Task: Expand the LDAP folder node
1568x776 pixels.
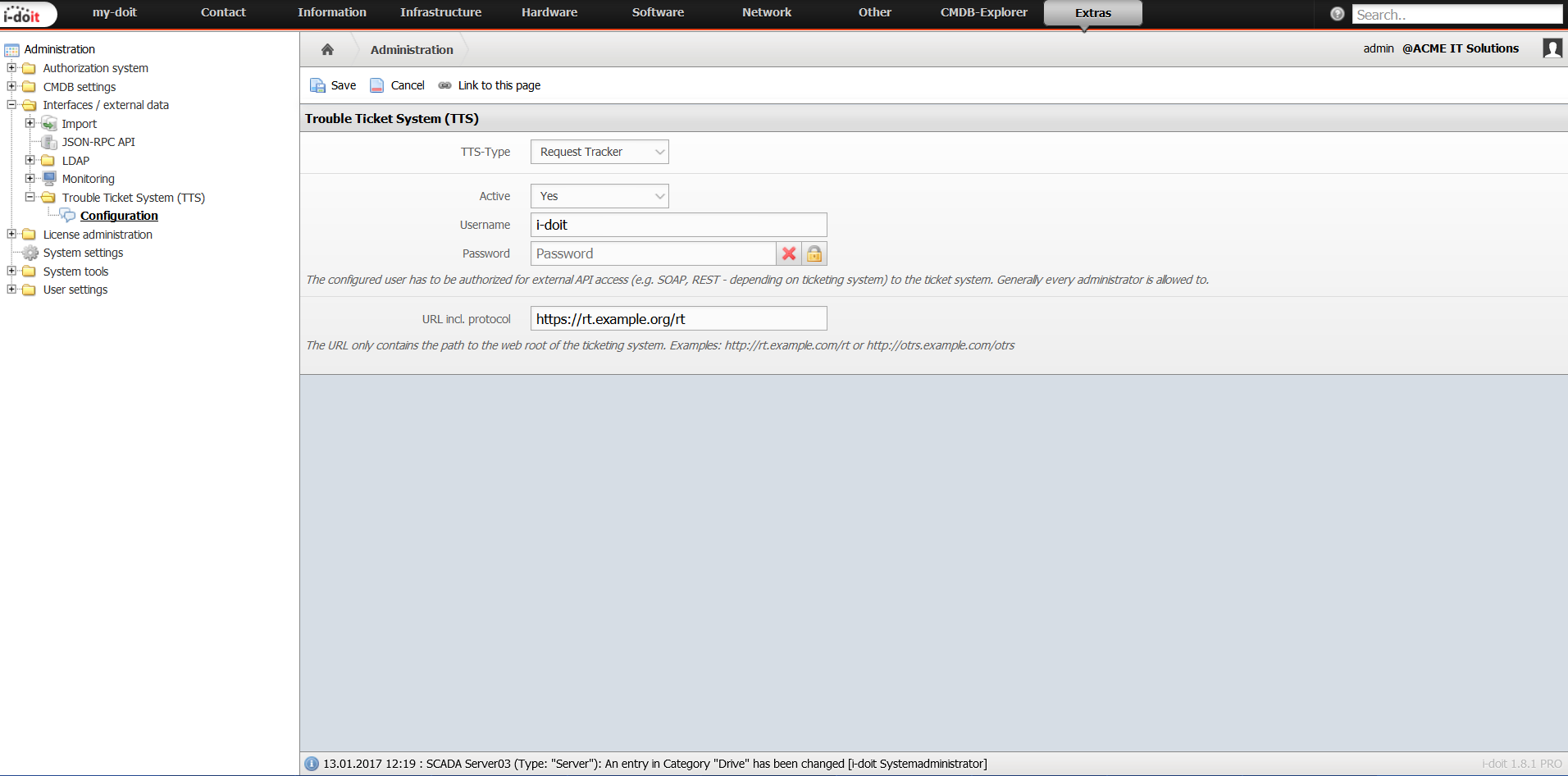Action: [30, 161]
